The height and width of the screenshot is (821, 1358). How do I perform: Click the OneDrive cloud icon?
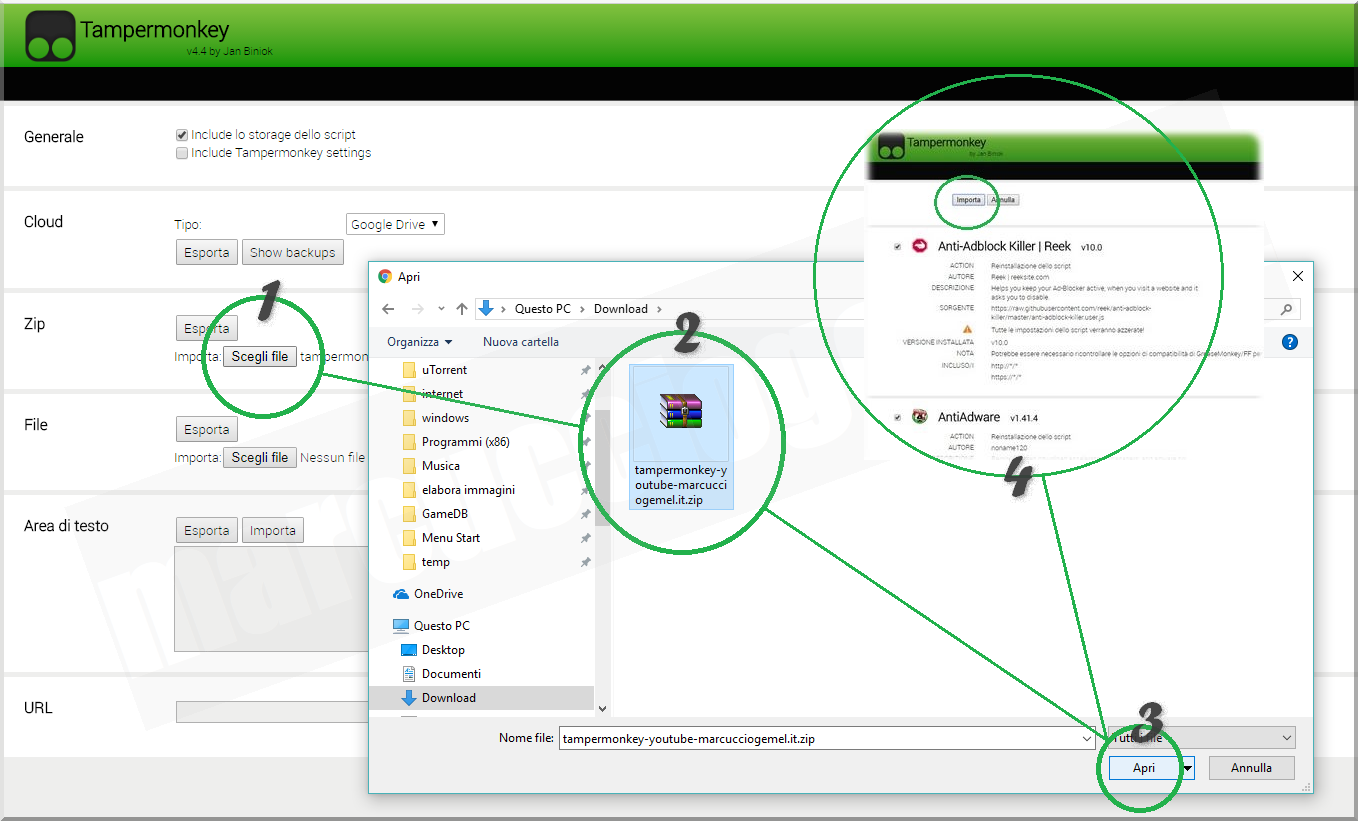click(401, 594)
